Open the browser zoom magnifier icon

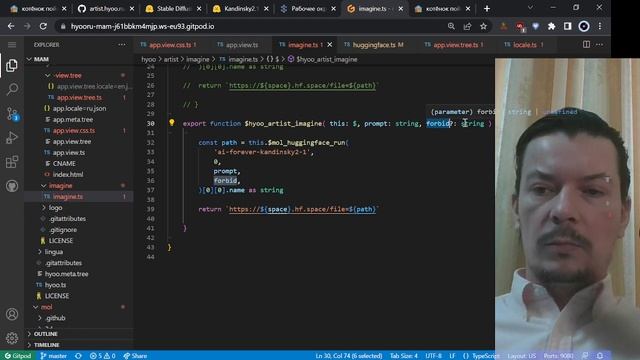point(451,26)
